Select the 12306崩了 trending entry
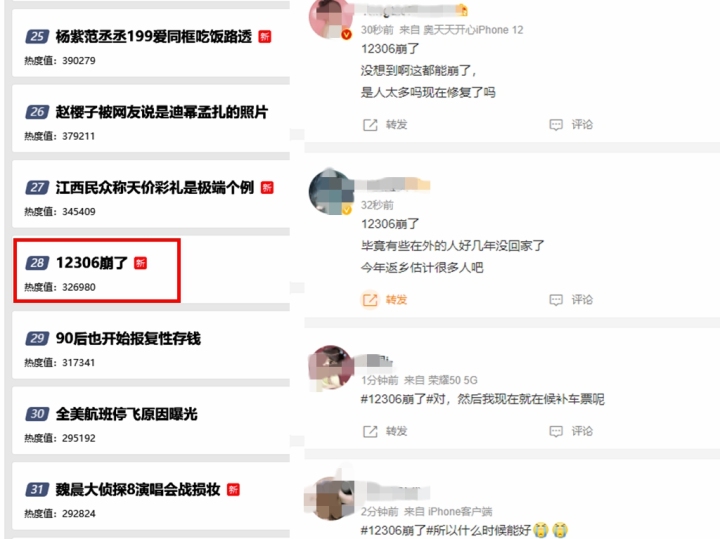 tap(97, 270)
